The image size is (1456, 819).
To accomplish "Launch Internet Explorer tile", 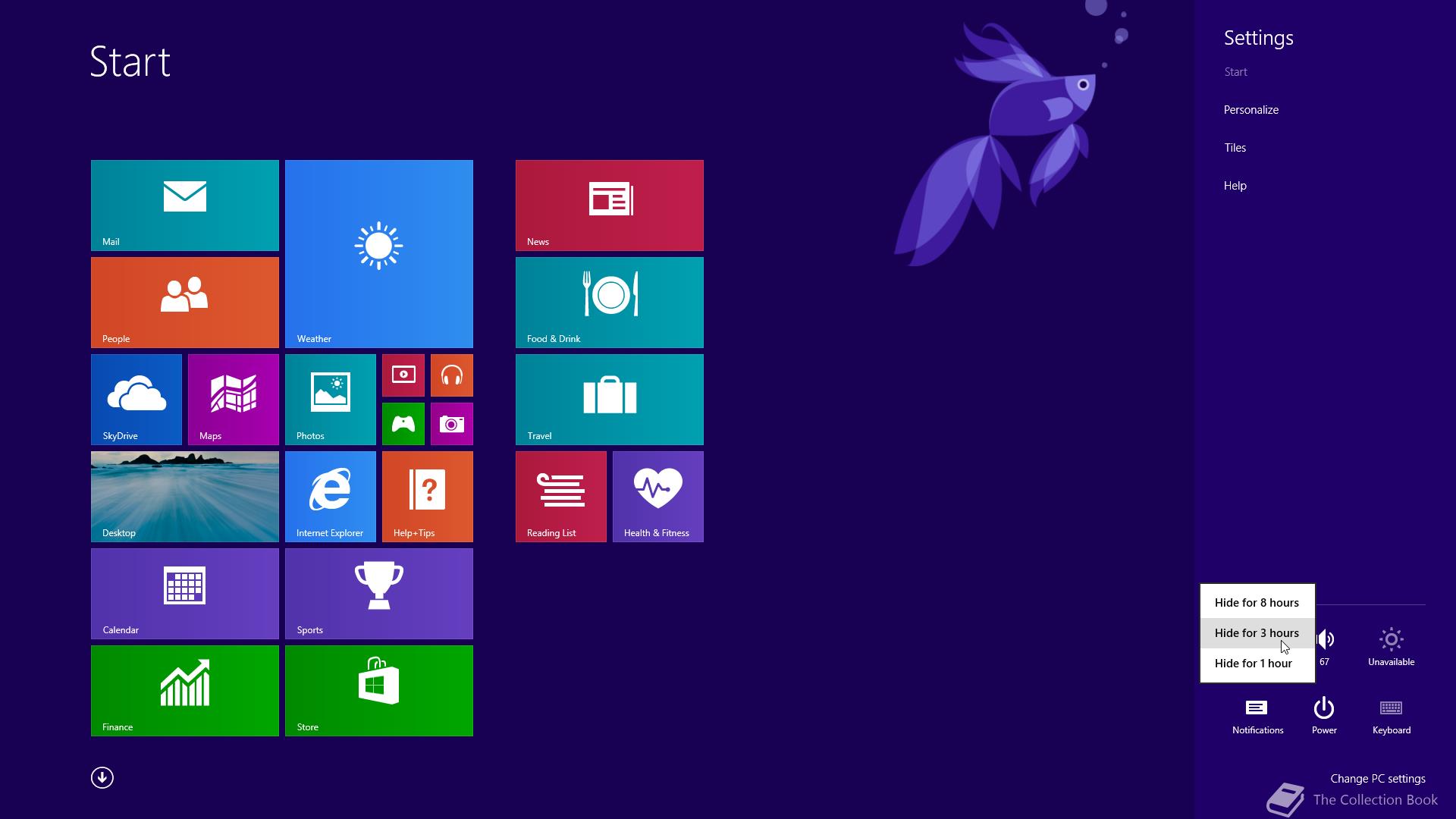I will click(331, 497).
